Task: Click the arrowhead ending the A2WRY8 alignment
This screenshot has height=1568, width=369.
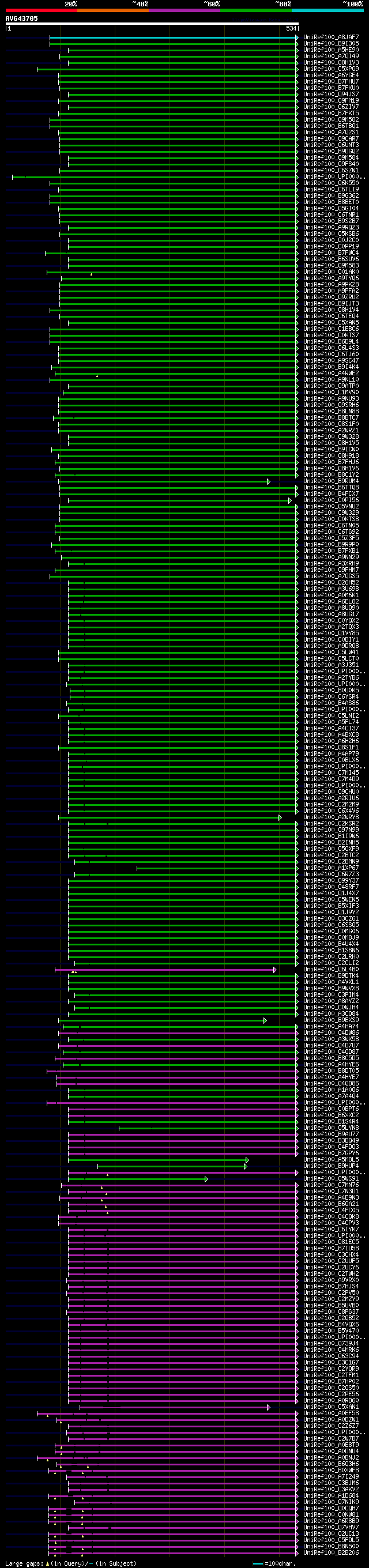Action: 280,817
